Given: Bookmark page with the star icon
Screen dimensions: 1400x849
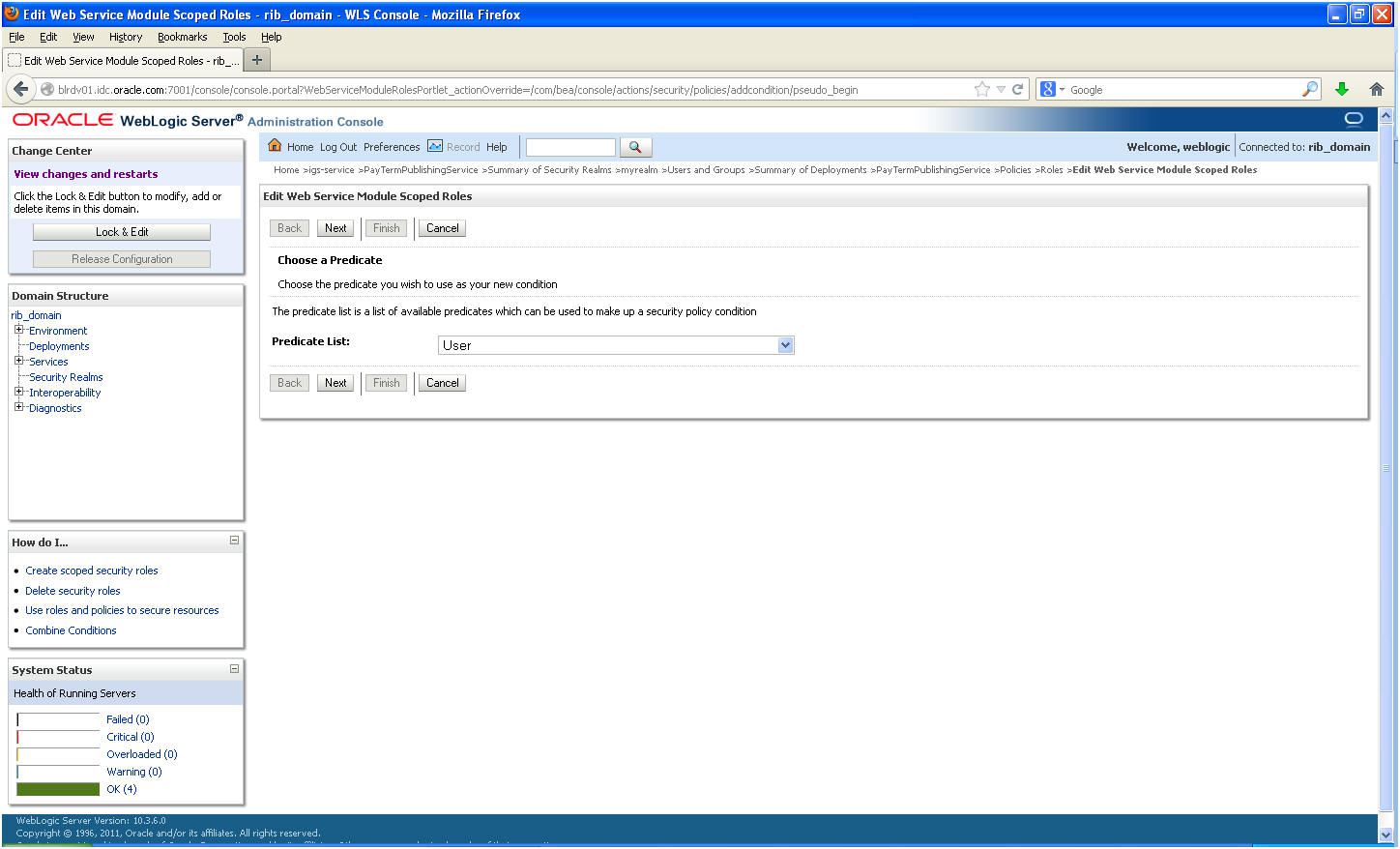Looking at the screenshot, I should tap(982, 89).
